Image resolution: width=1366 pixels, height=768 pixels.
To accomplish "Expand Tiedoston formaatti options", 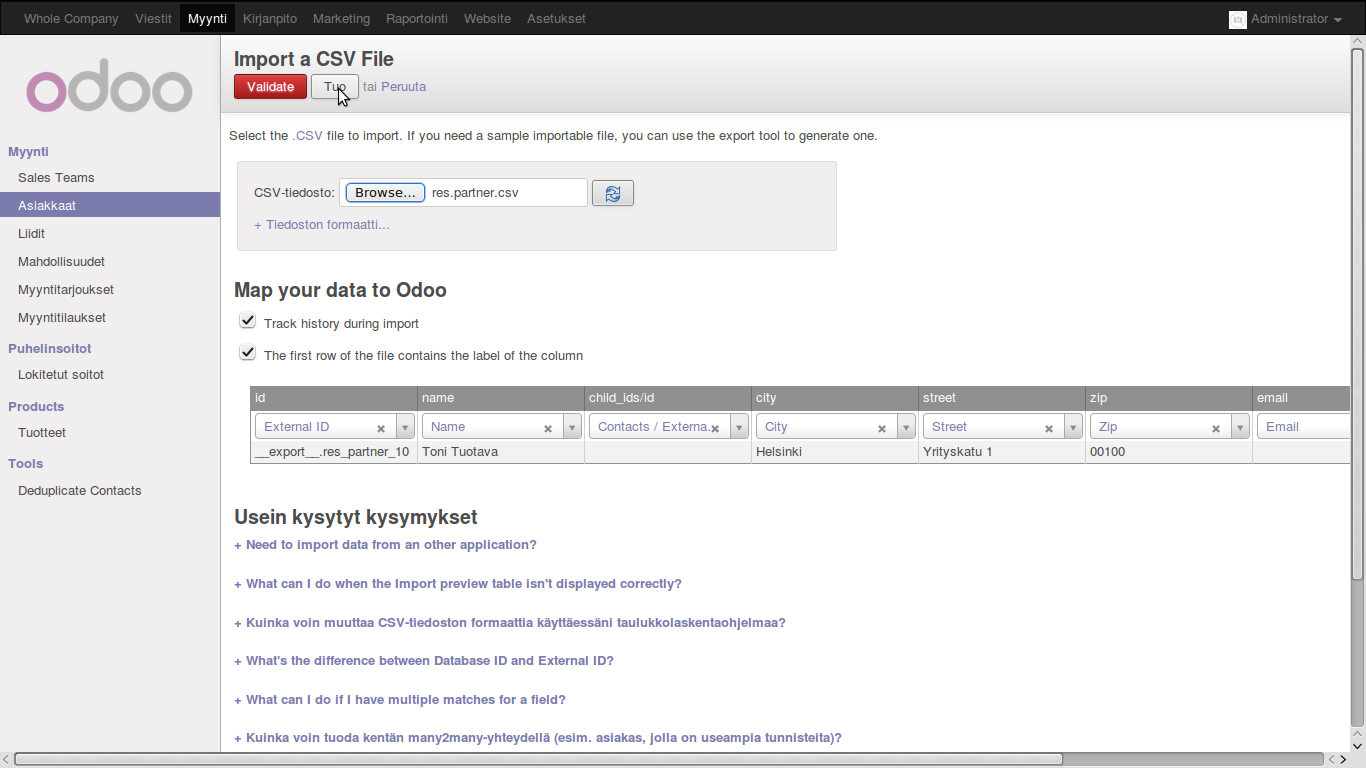I will coord(322,225).
